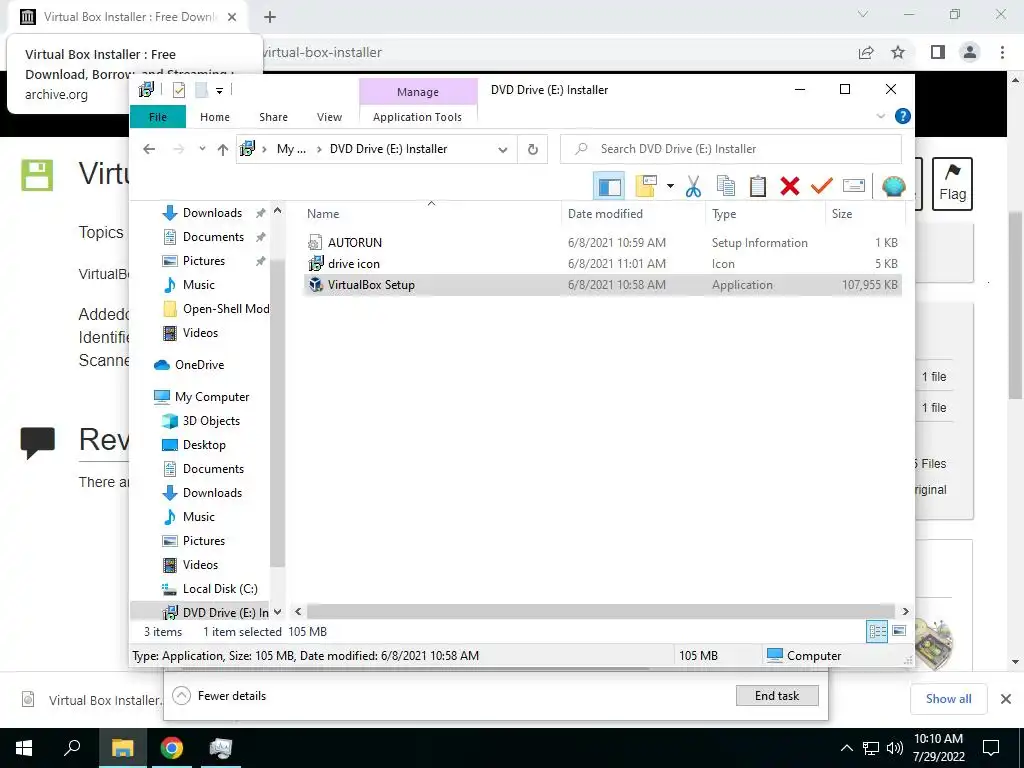Click the Chrome profile avatar icon
The width and height of the screenshot is (1024, 768).
point(970,52)
